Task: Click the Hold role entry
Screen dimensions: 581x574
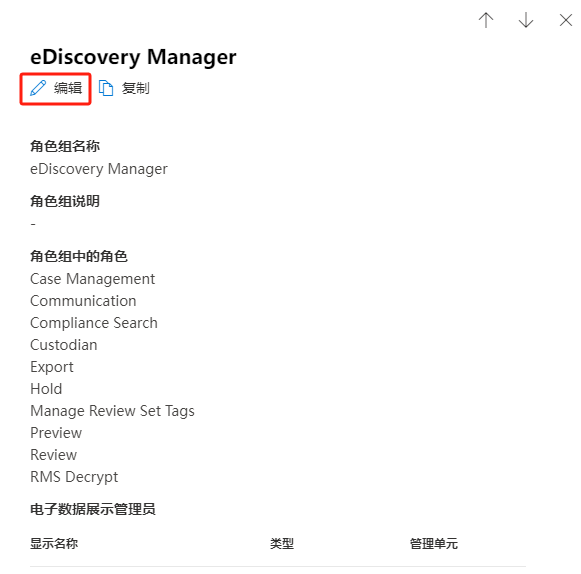Action: [x=46, y=389]
